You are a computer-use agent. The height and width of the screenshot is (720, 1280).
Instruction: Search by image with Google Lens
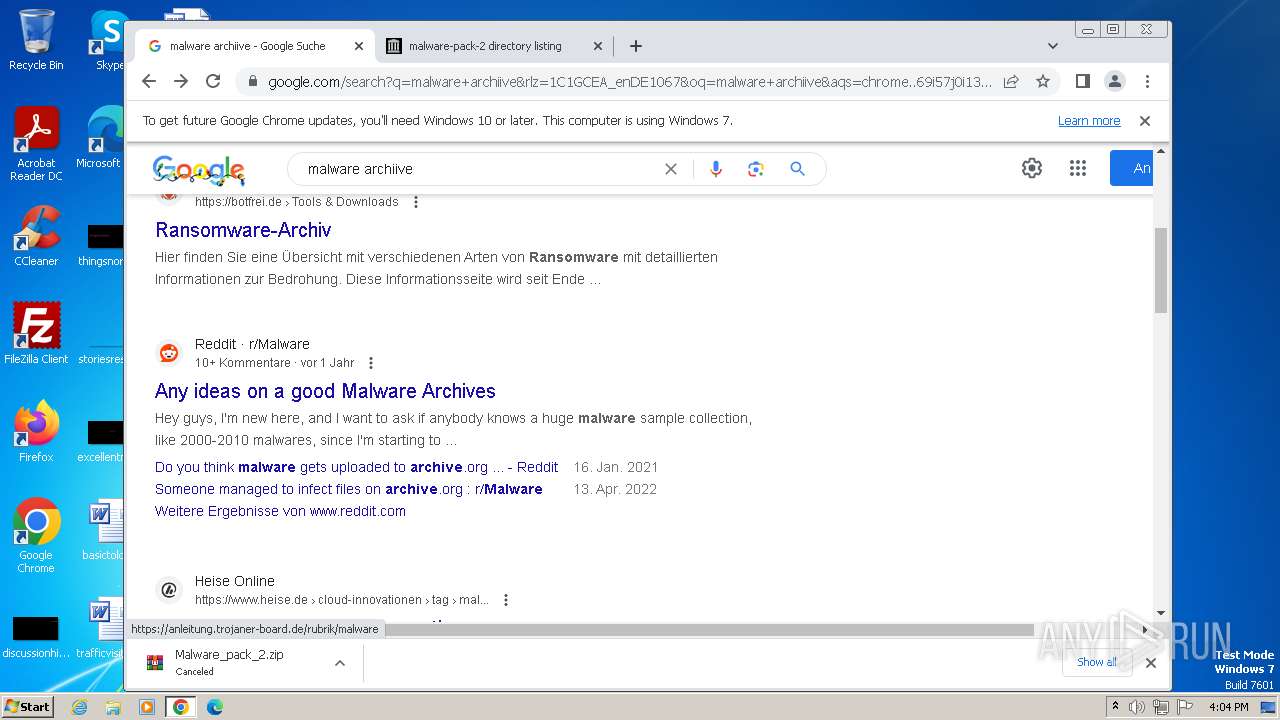click(x=756, y=169)
